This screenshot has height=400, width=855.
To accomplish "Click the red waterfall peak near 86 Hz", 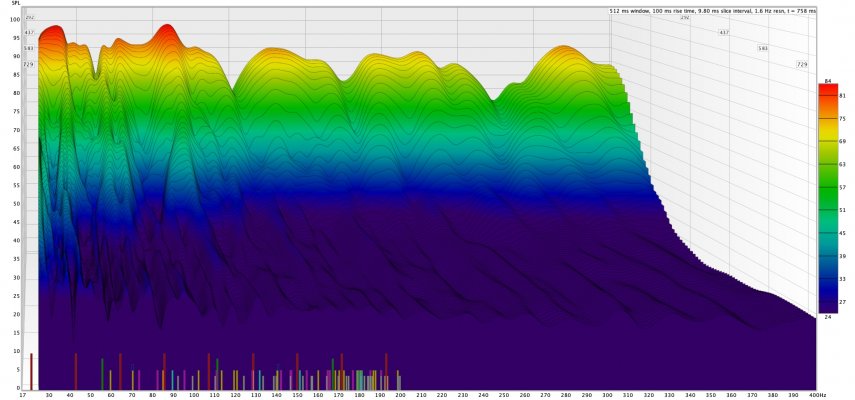I will pos(166,26).
